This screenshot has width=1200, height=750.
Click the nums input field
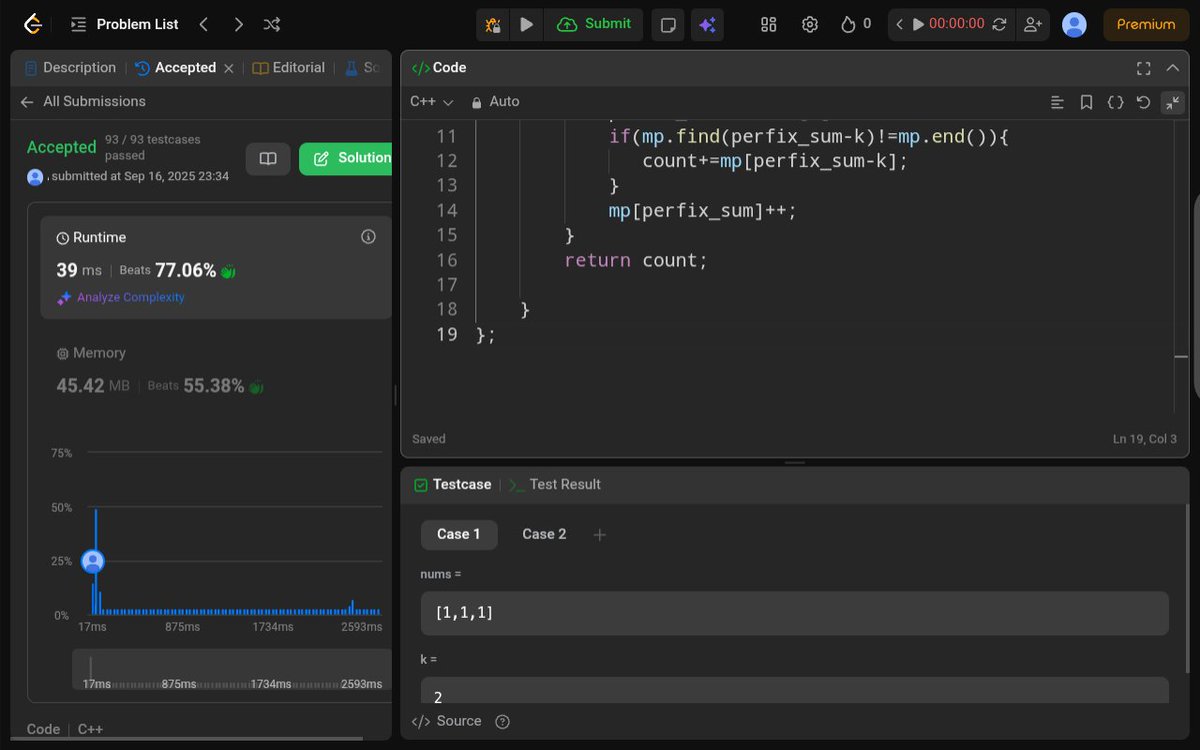click(795, 613)
